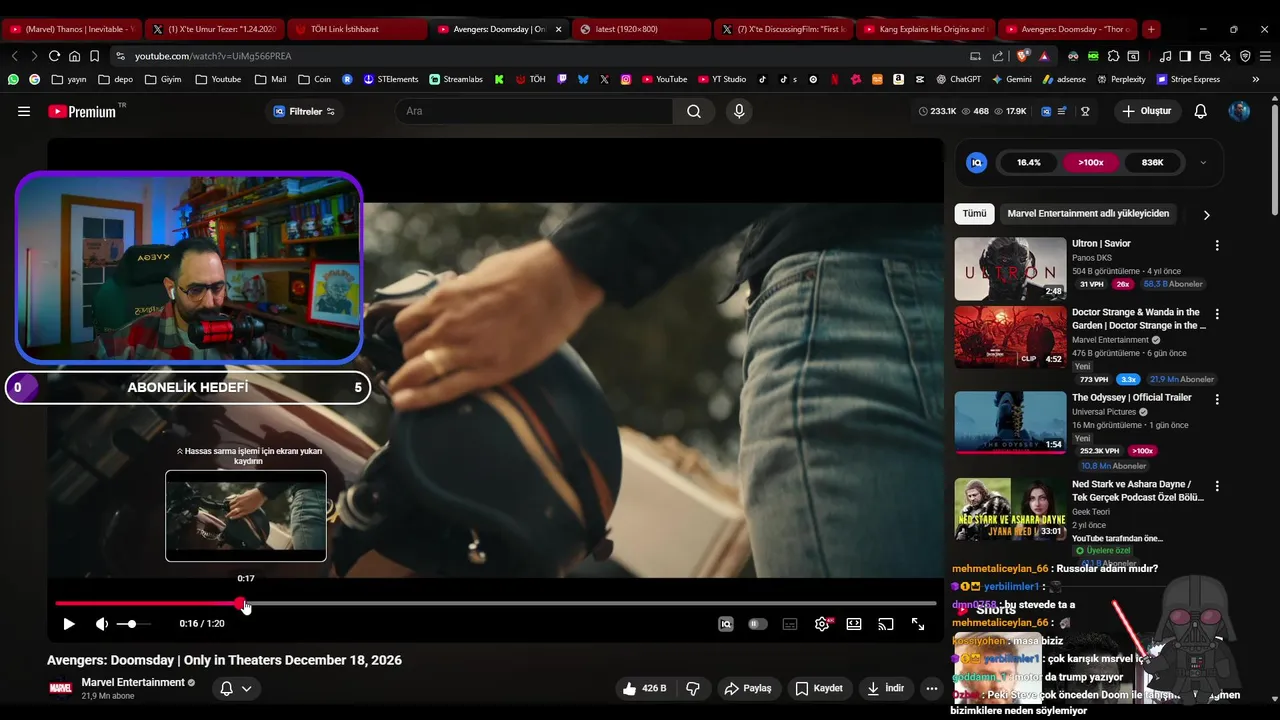Seek on the video progress bar
The image size is (1280, 720).
(496, 603)
